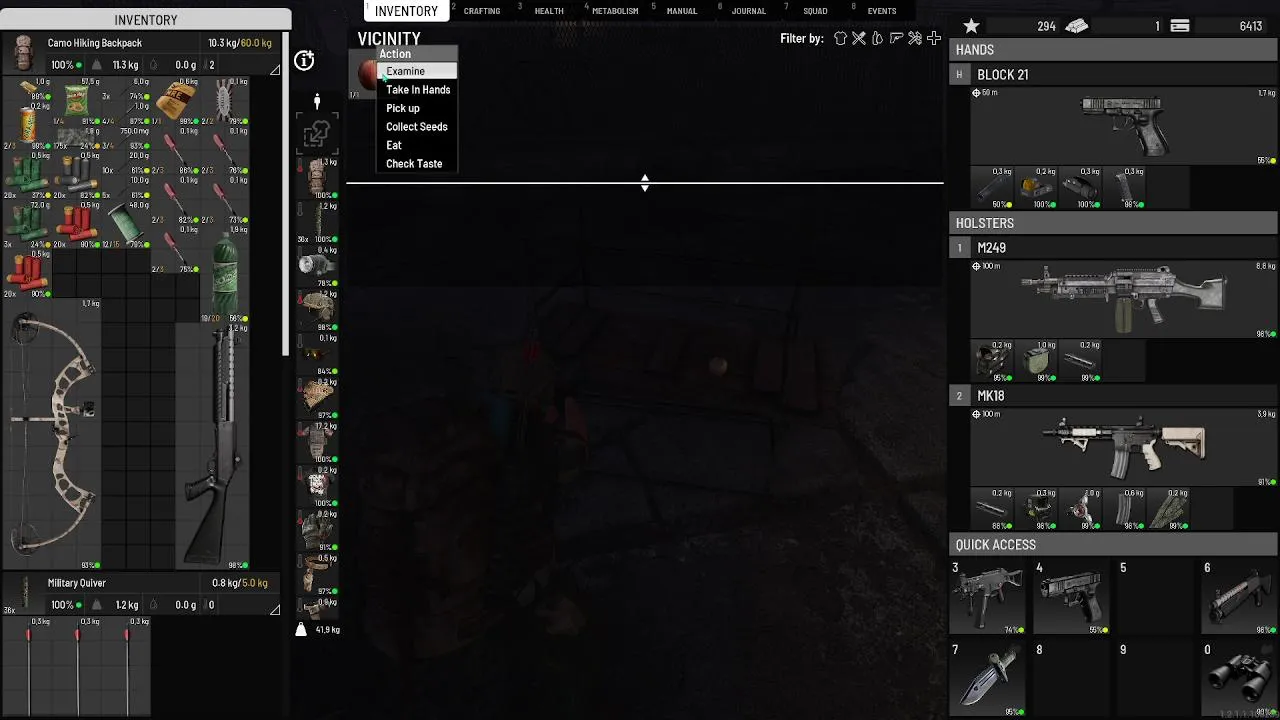
Task: Click the character body figure icon
Action: [317, 101]
